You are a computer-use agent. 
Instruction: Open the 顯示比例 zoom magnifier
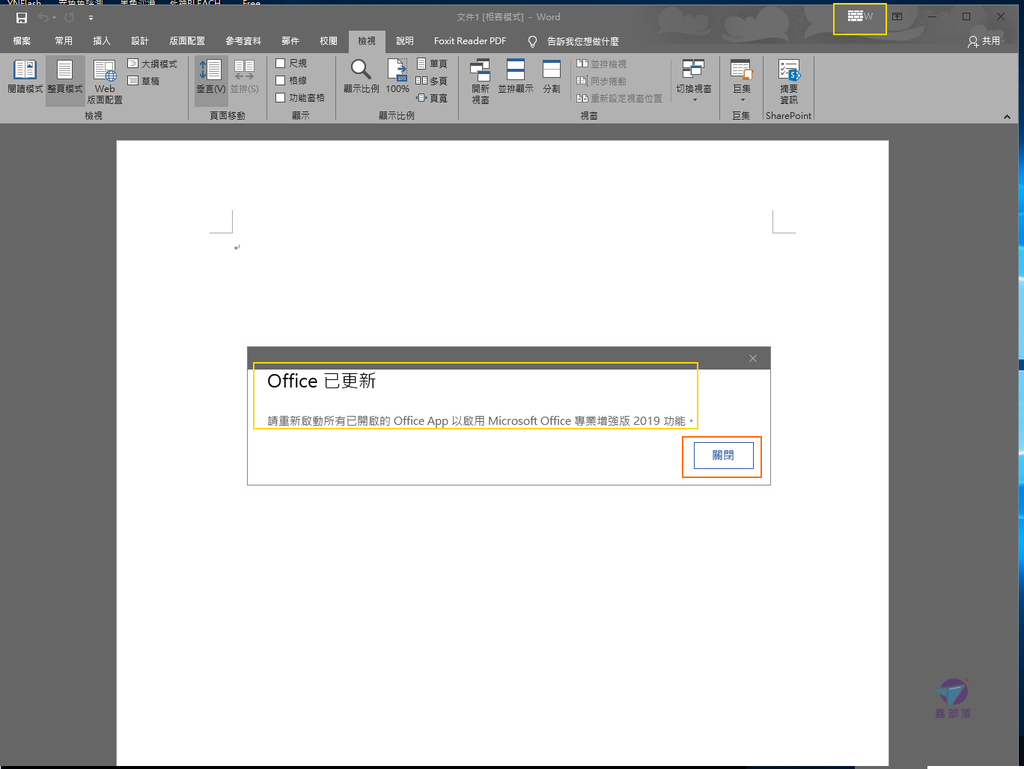[361, 70]
